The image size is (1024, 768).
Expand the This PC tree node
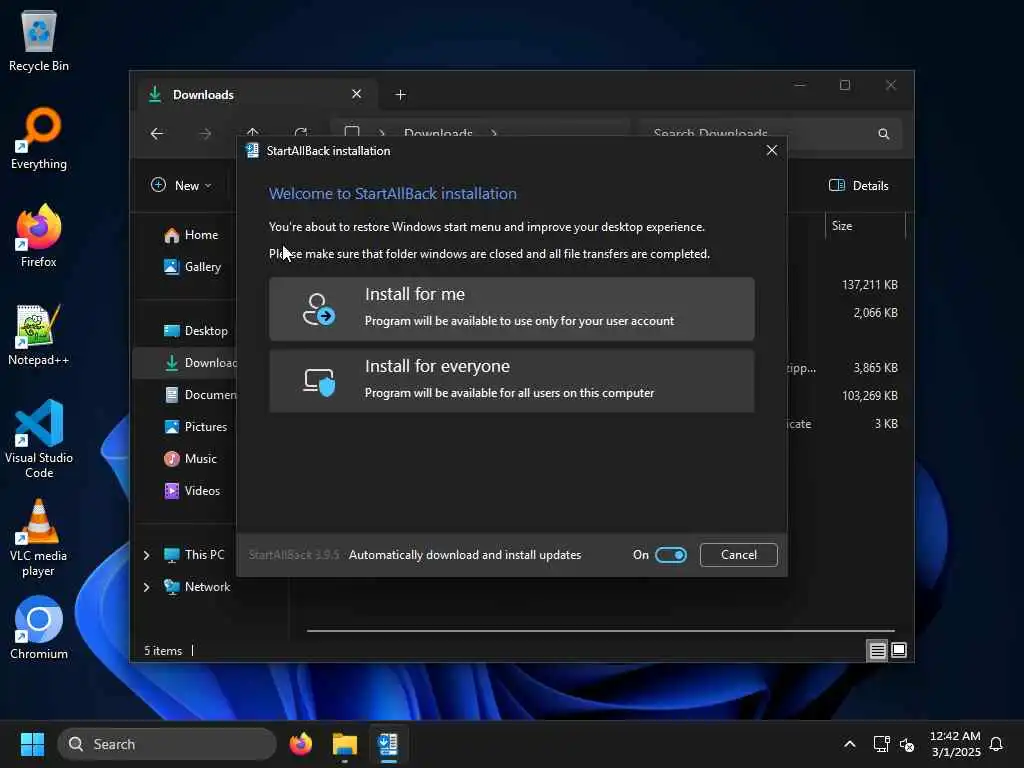(x=146, y=555)
